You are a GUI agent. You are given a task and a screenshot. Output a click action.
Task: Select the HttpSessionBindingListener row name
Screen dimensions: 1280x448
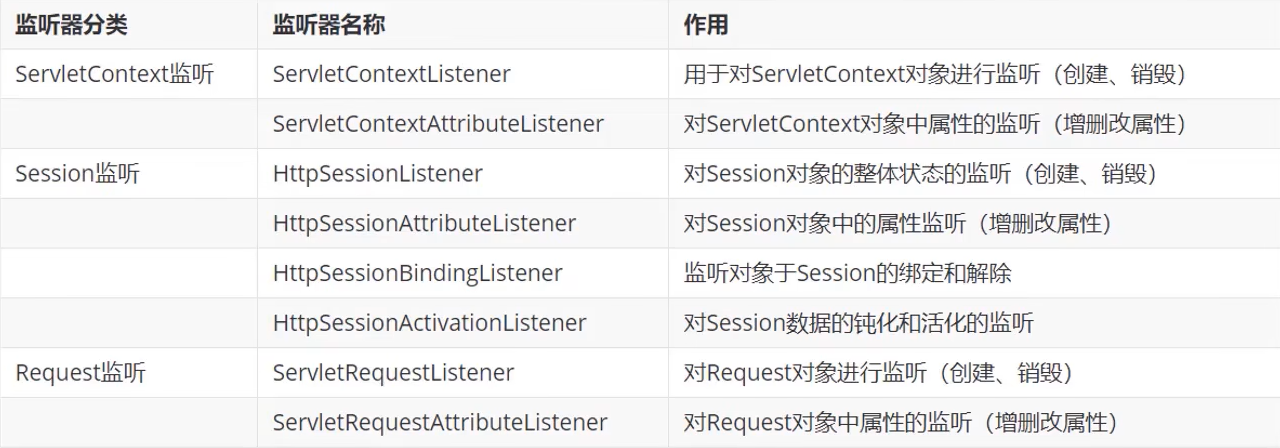(x=417, y=273)
